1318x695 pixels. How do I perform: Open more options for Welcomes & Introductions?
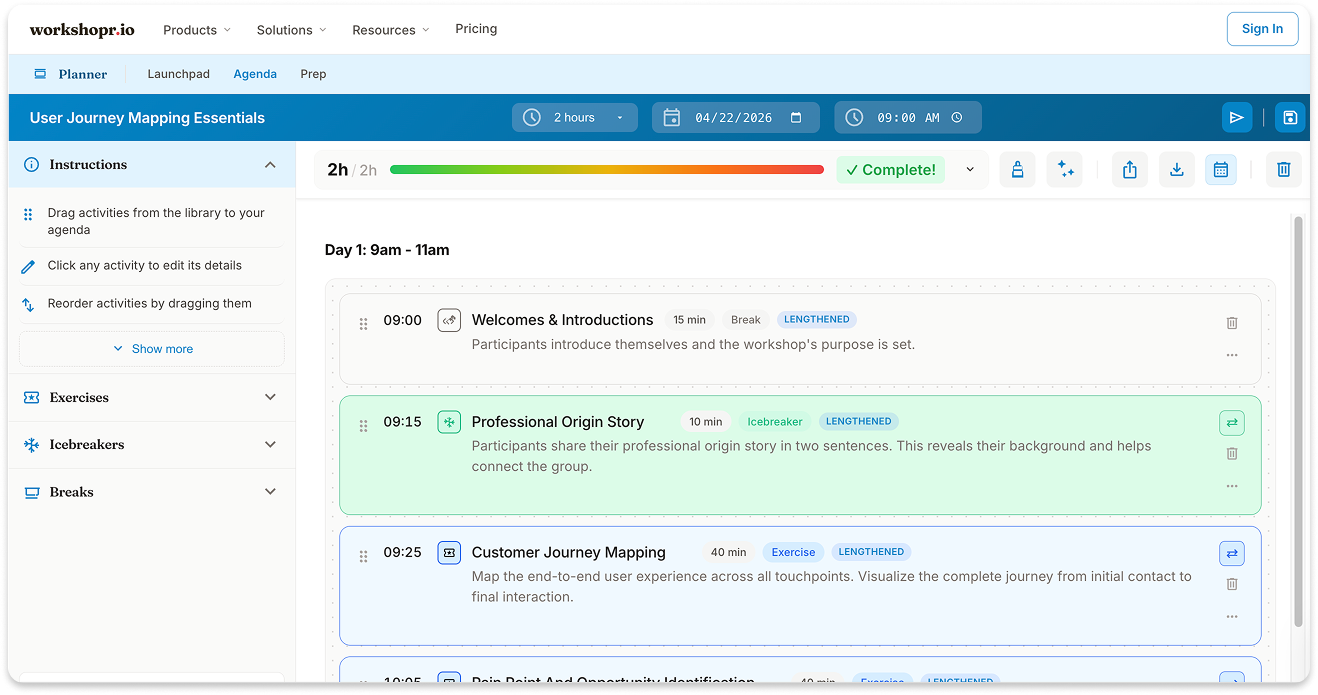(x=1232, y=355)
